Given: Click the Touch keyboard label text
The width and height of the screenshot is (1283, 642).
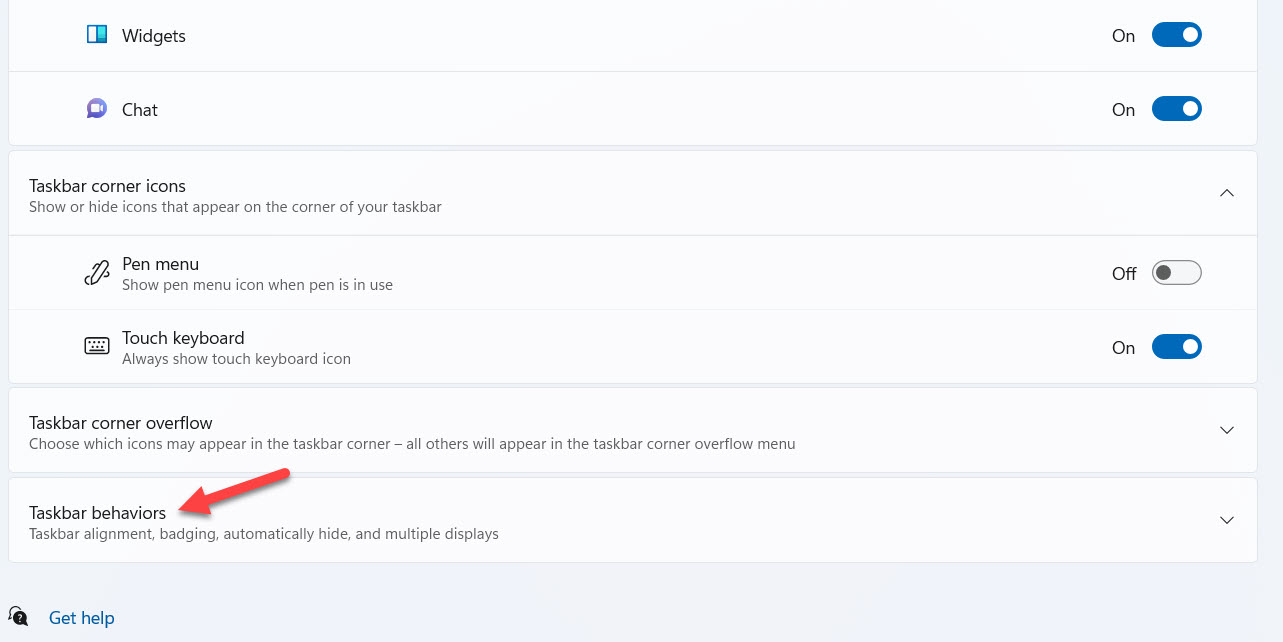Looking at the screenshot, I should tap(183, 338).
